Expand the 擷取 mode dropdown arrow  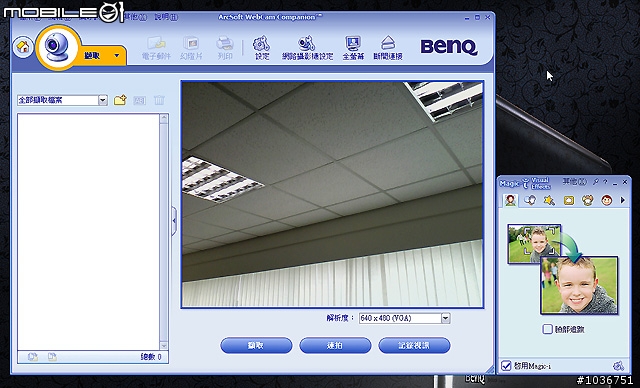click(x=117, y=55)
